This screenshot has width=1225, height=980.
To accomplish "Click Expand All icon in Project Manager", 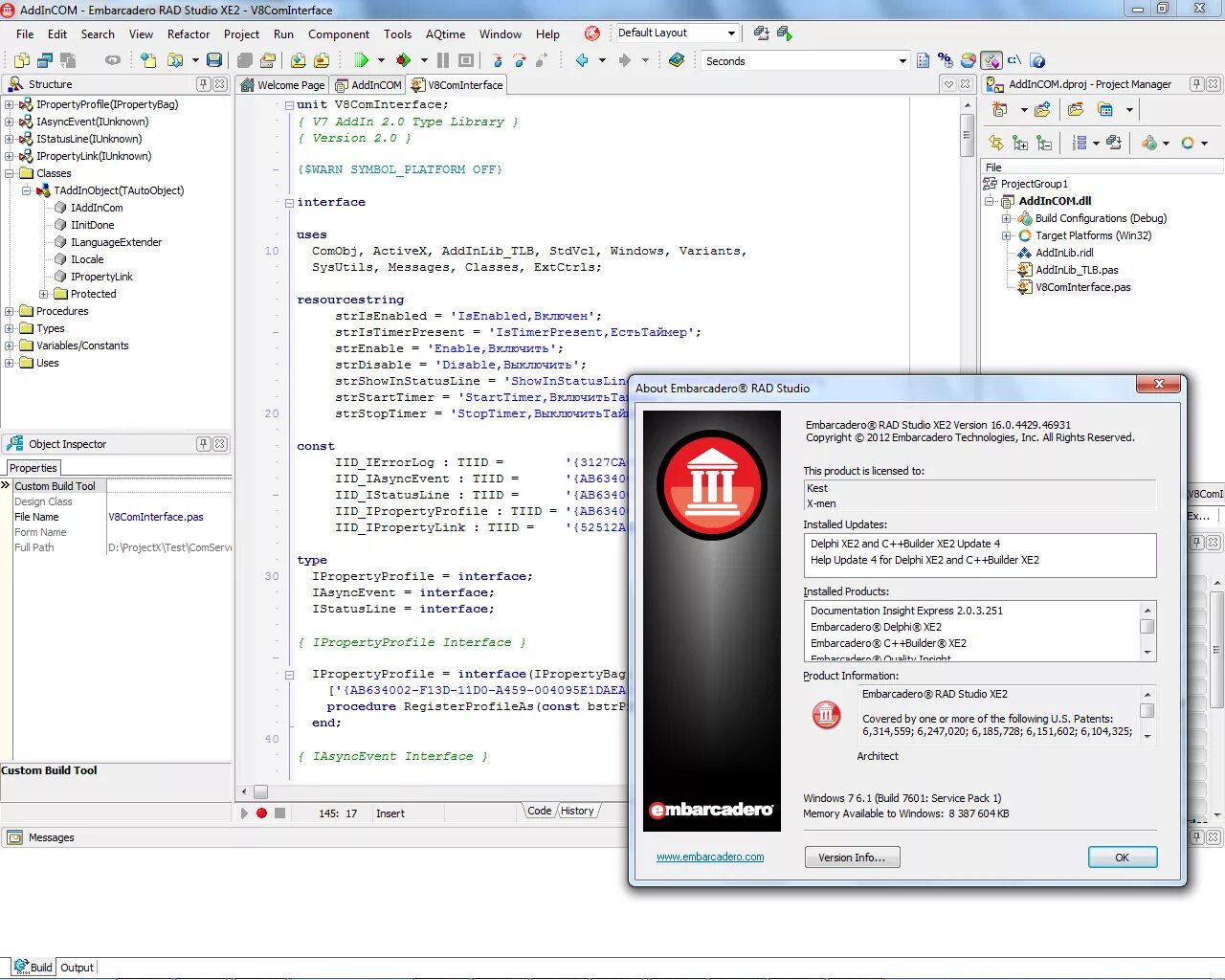I will click(1020, 143).
